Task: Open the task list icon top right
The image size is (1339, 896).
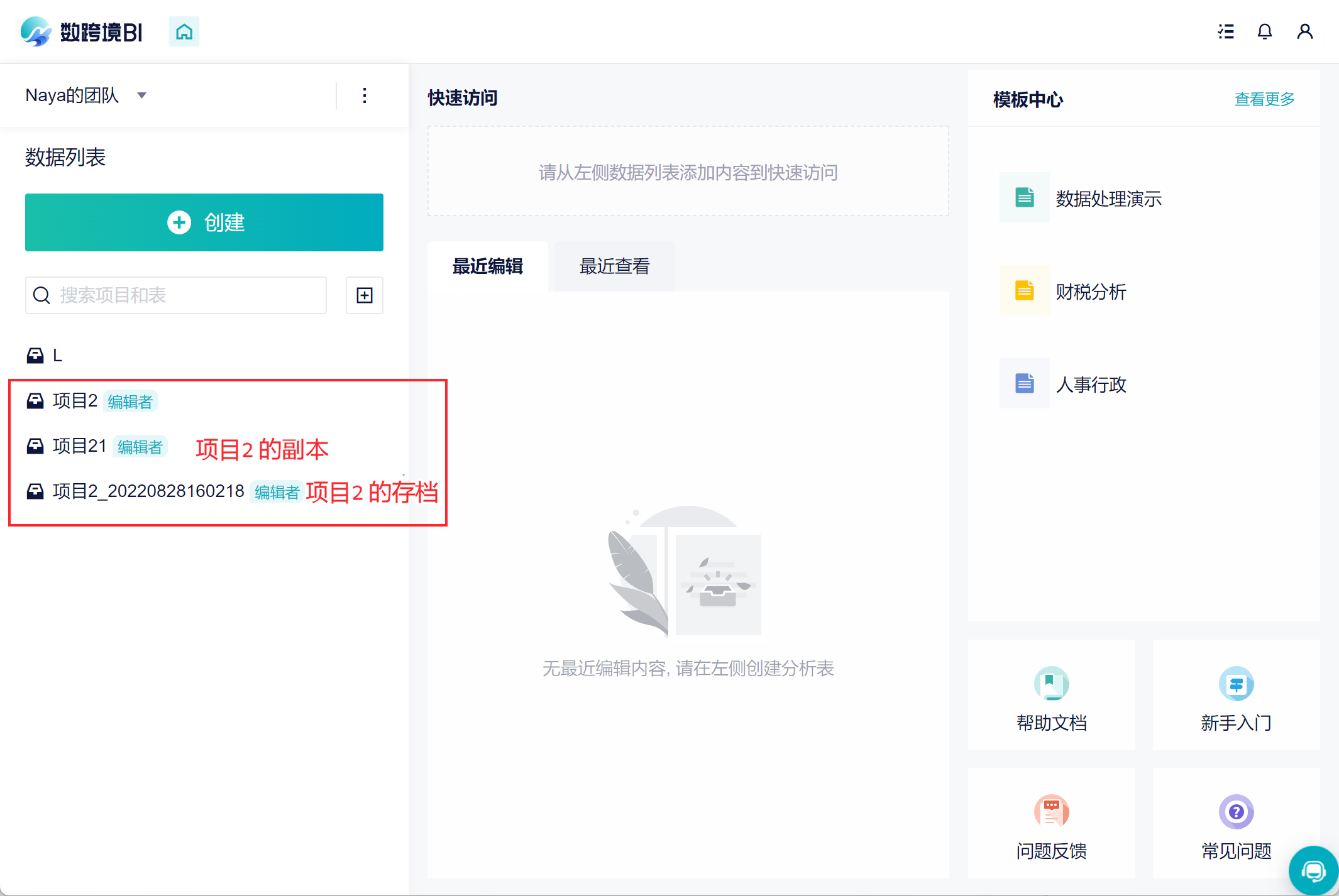Action: (x=1225, y=31)
